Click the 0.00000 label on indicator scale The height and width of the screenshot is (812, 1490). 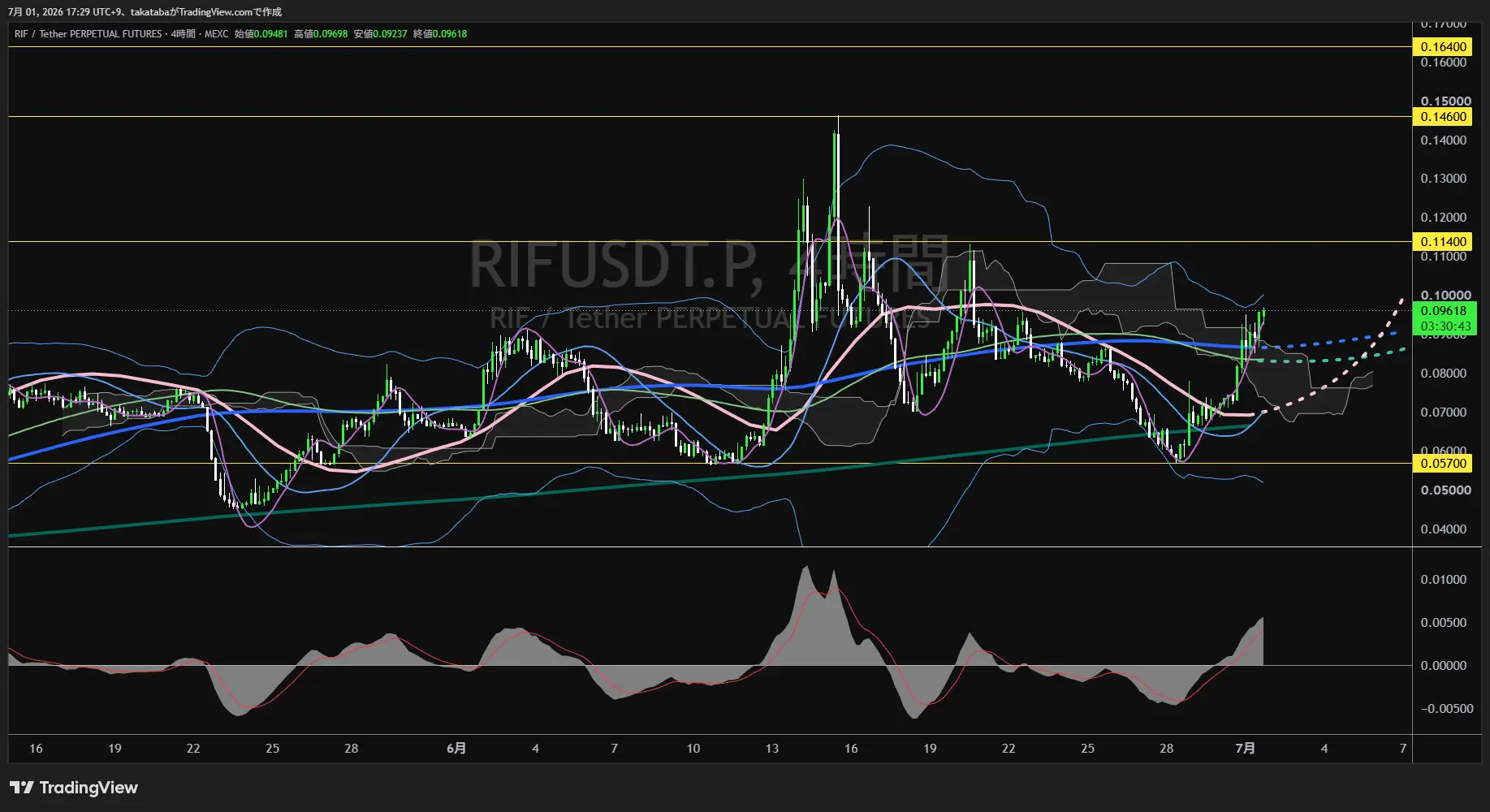tap(1444, 666)
